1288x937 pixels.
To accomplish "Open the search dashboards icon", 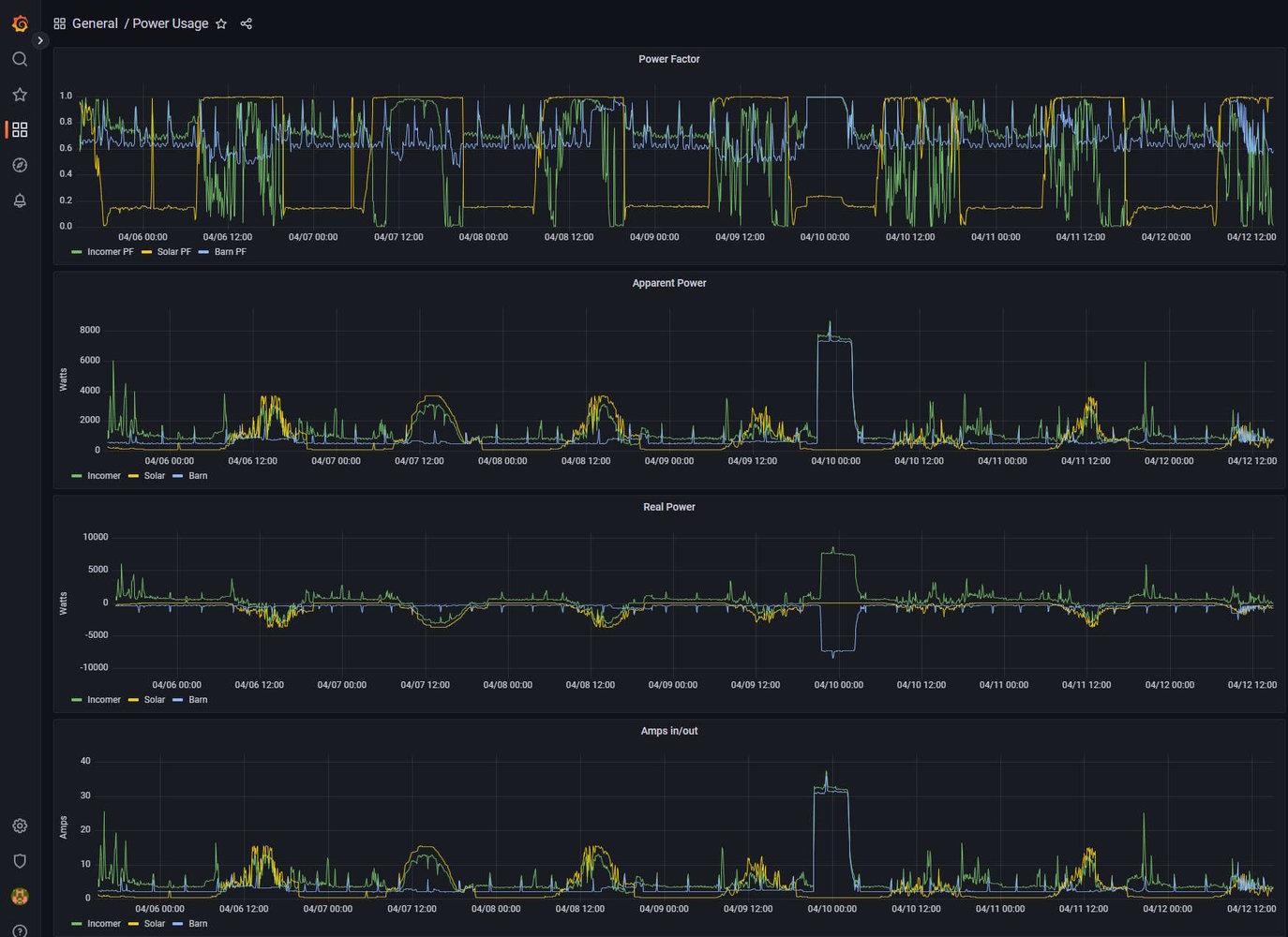I will coord(20,59).
